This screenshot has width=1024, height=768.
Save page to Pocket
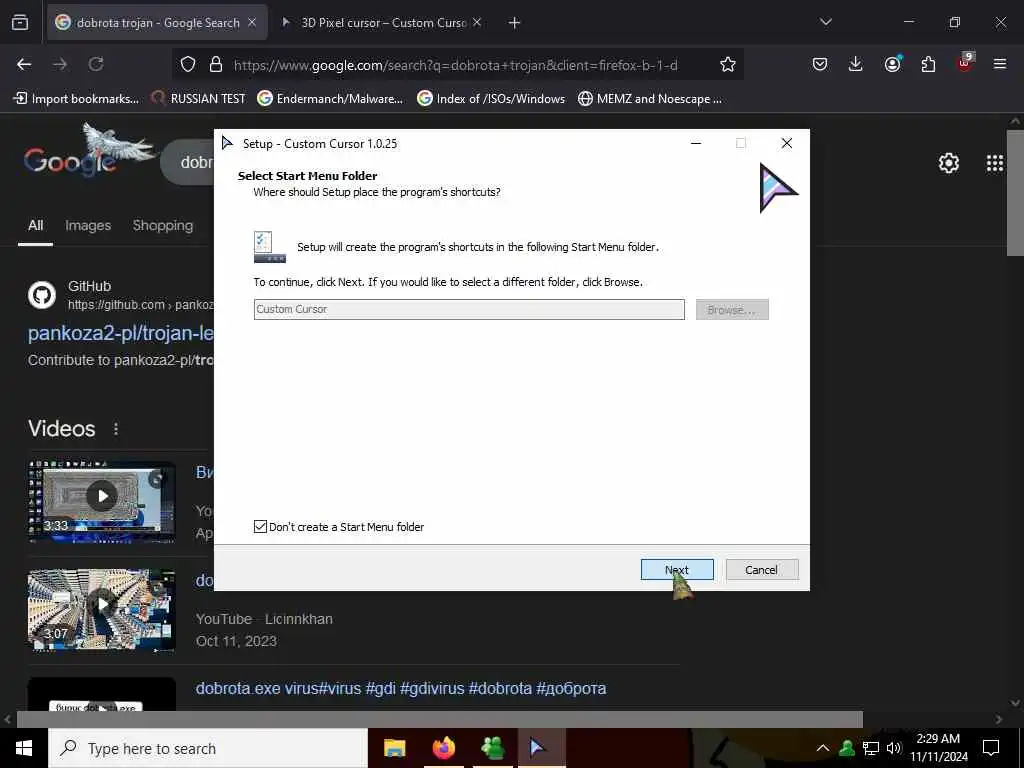[820, 64]
